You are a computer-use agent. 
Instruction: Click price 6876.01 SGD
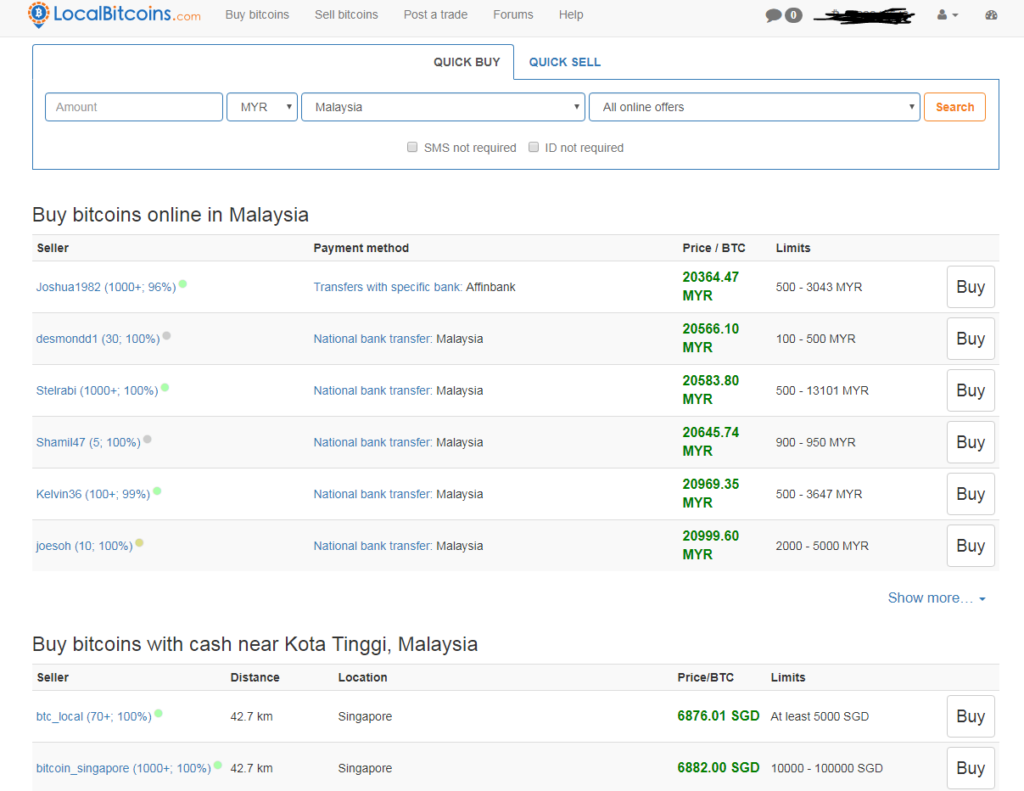coord(718,716)
